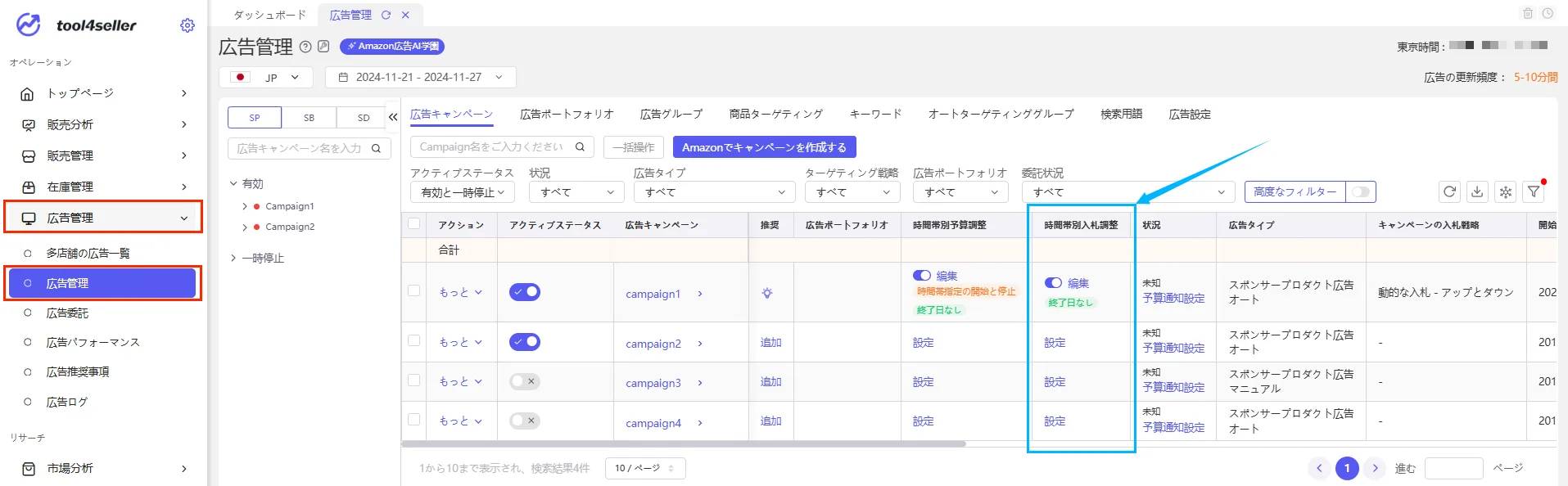Check the campaign1 row checkbox
1568x486 pixels.
[414, 290]
